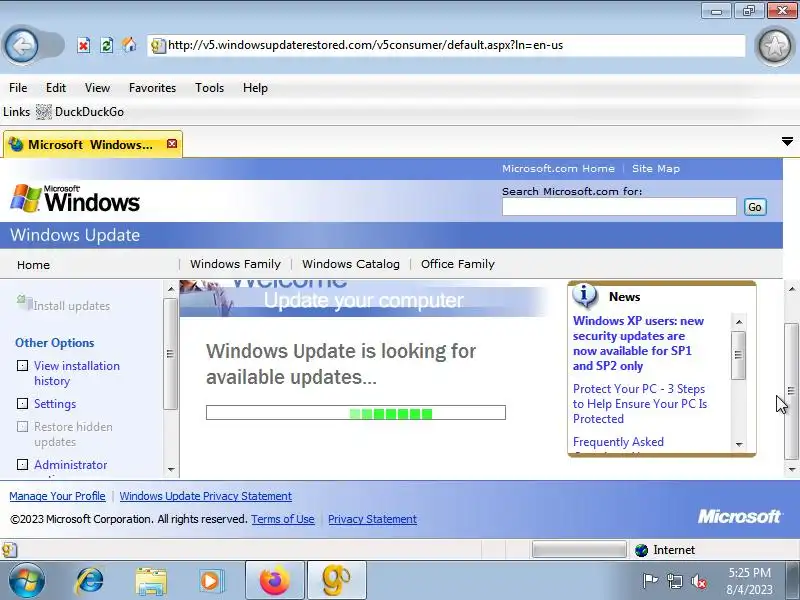Screen dimensions: 800x600
Task: Launch Internet Explorer from the taskbar
Action: coord(90,581)
